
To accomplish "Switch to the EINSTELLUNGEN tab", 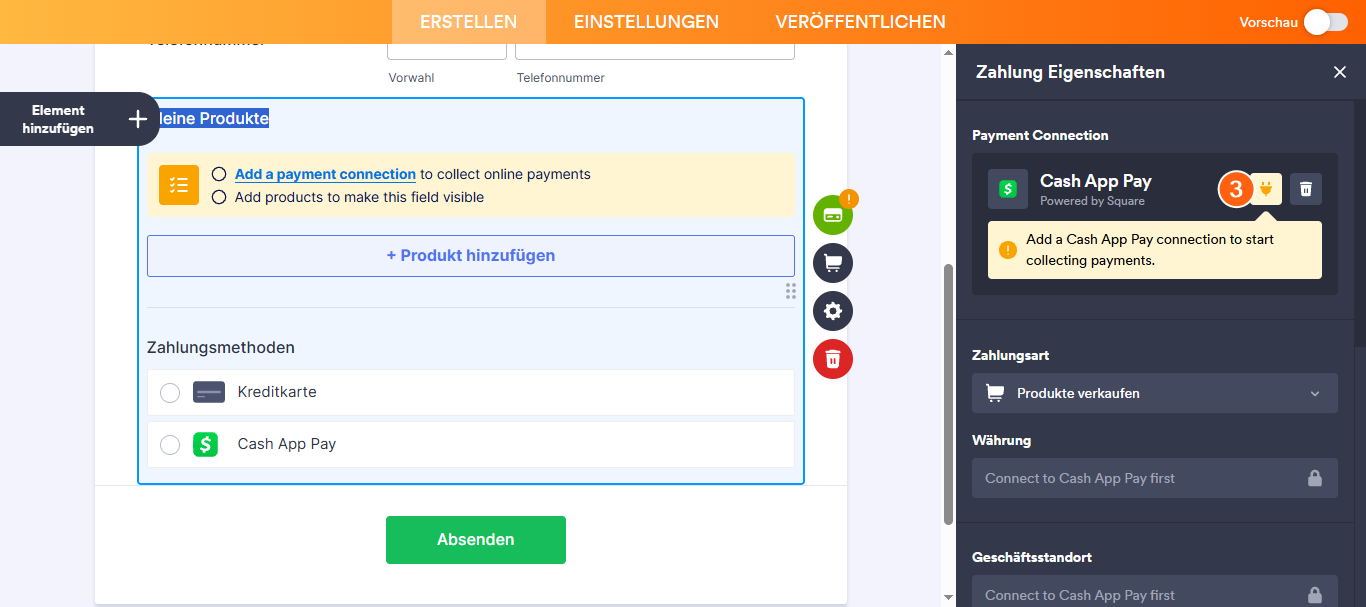I will point(646,22).
